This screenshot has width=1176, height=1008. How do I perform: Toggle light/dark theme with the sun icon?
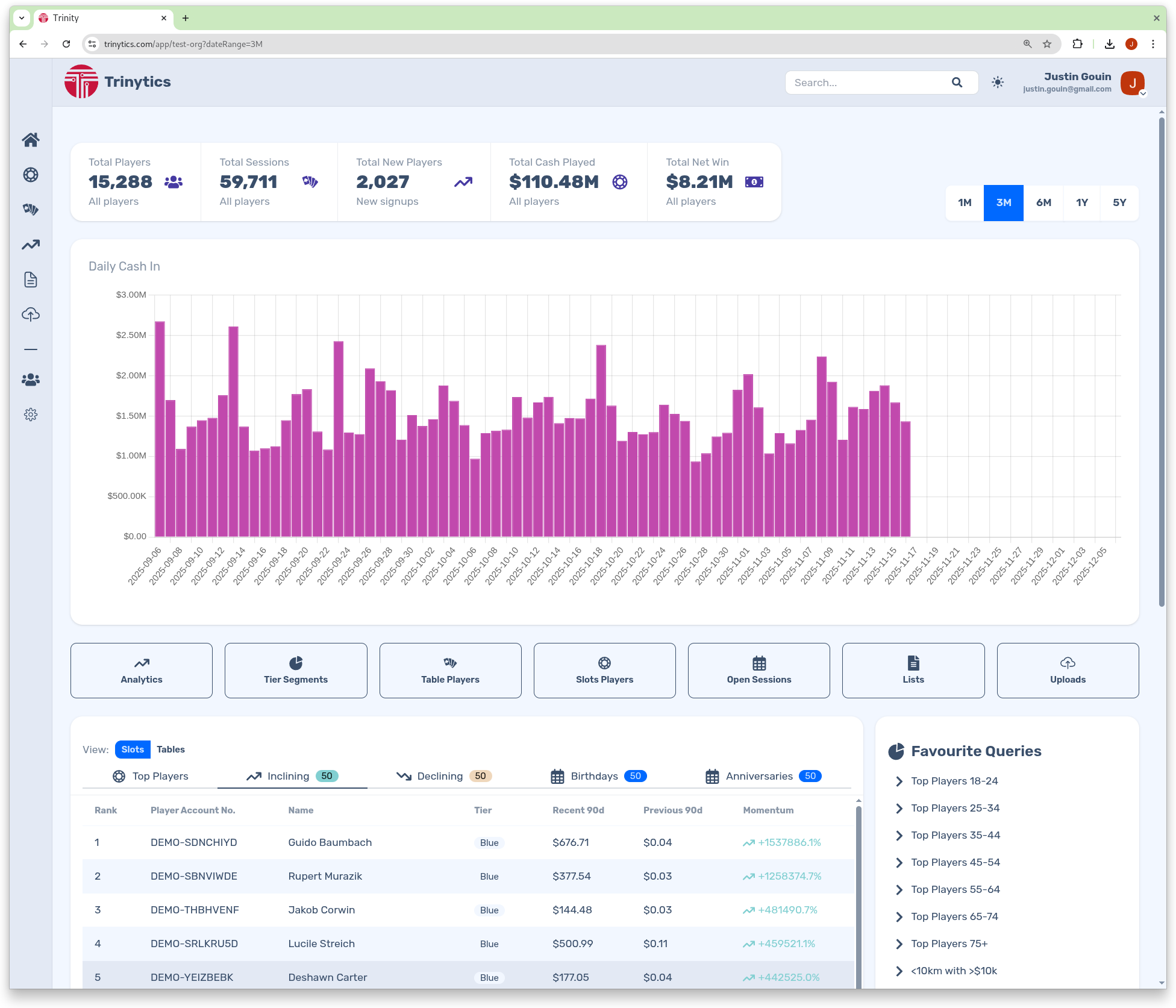coord(998,82)
